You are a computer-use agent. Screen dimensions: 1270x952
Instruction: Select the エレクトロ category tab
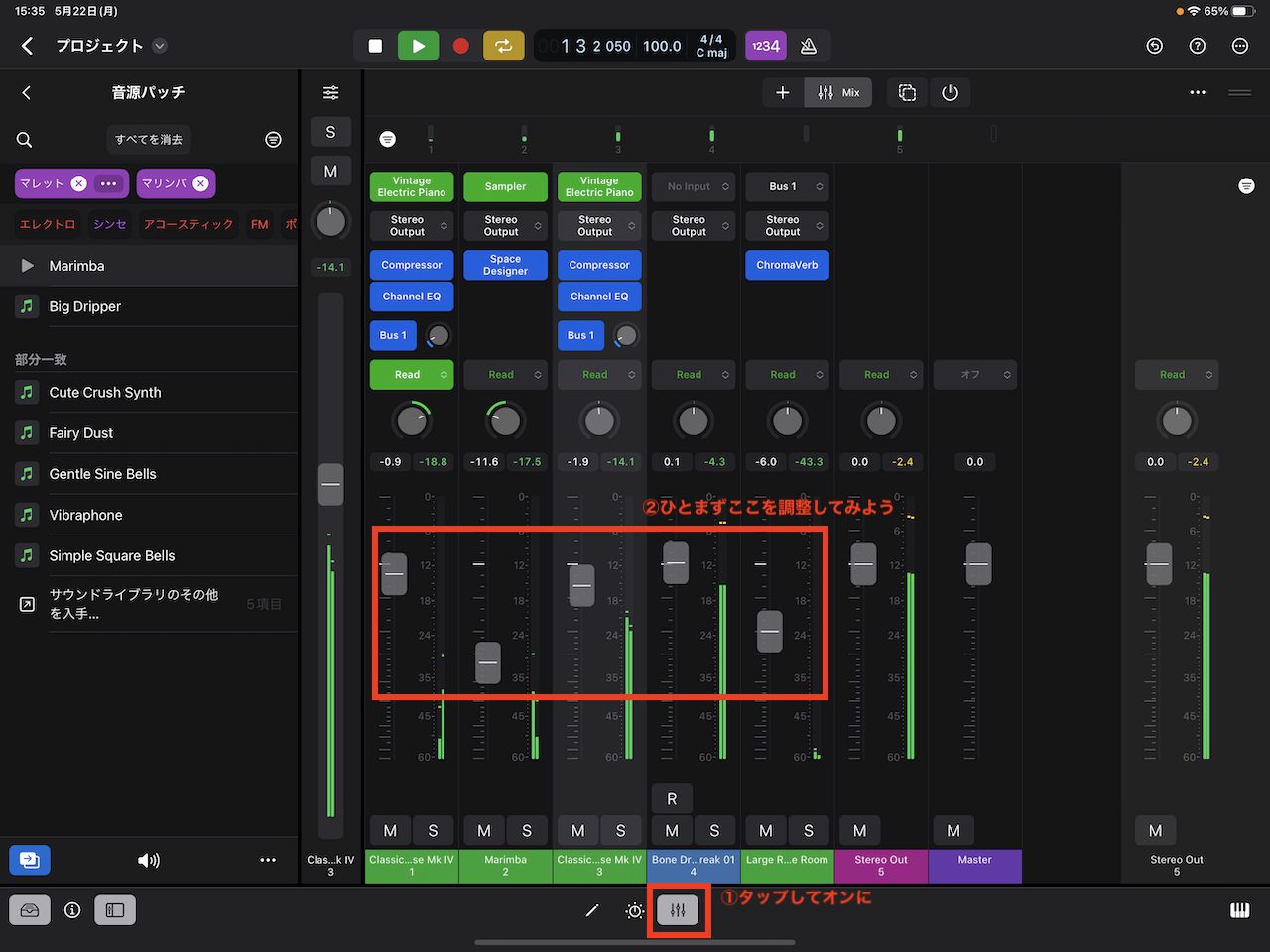[48, 225]
